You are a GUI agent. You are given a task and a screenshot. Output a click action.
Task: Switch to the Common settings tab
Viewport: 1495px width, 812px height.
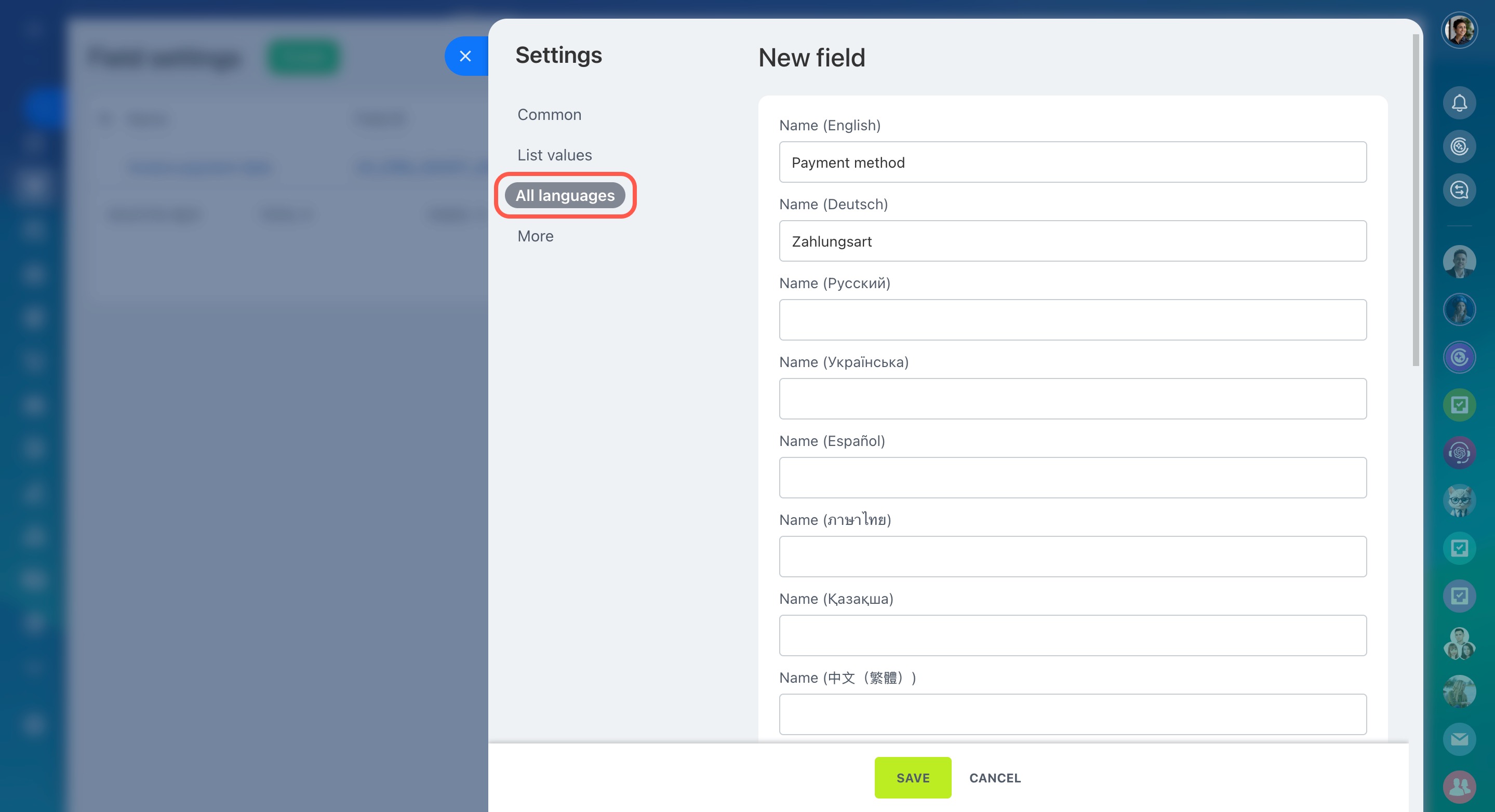[549, 115]
